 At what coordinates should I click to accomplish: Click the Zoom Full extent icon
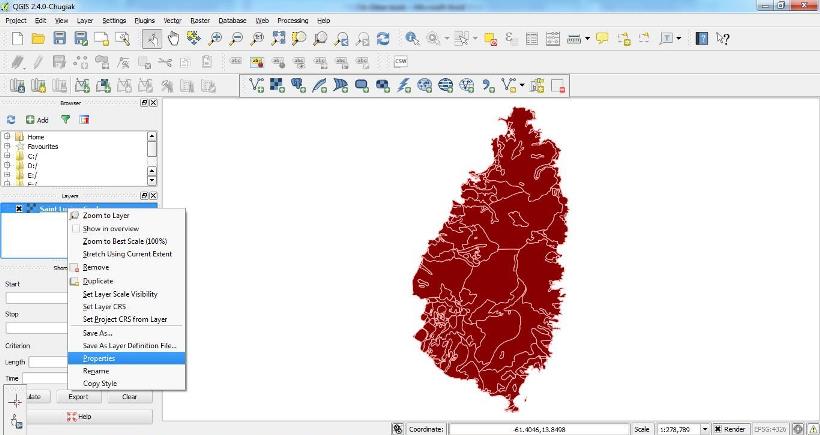tap(278, 39)
